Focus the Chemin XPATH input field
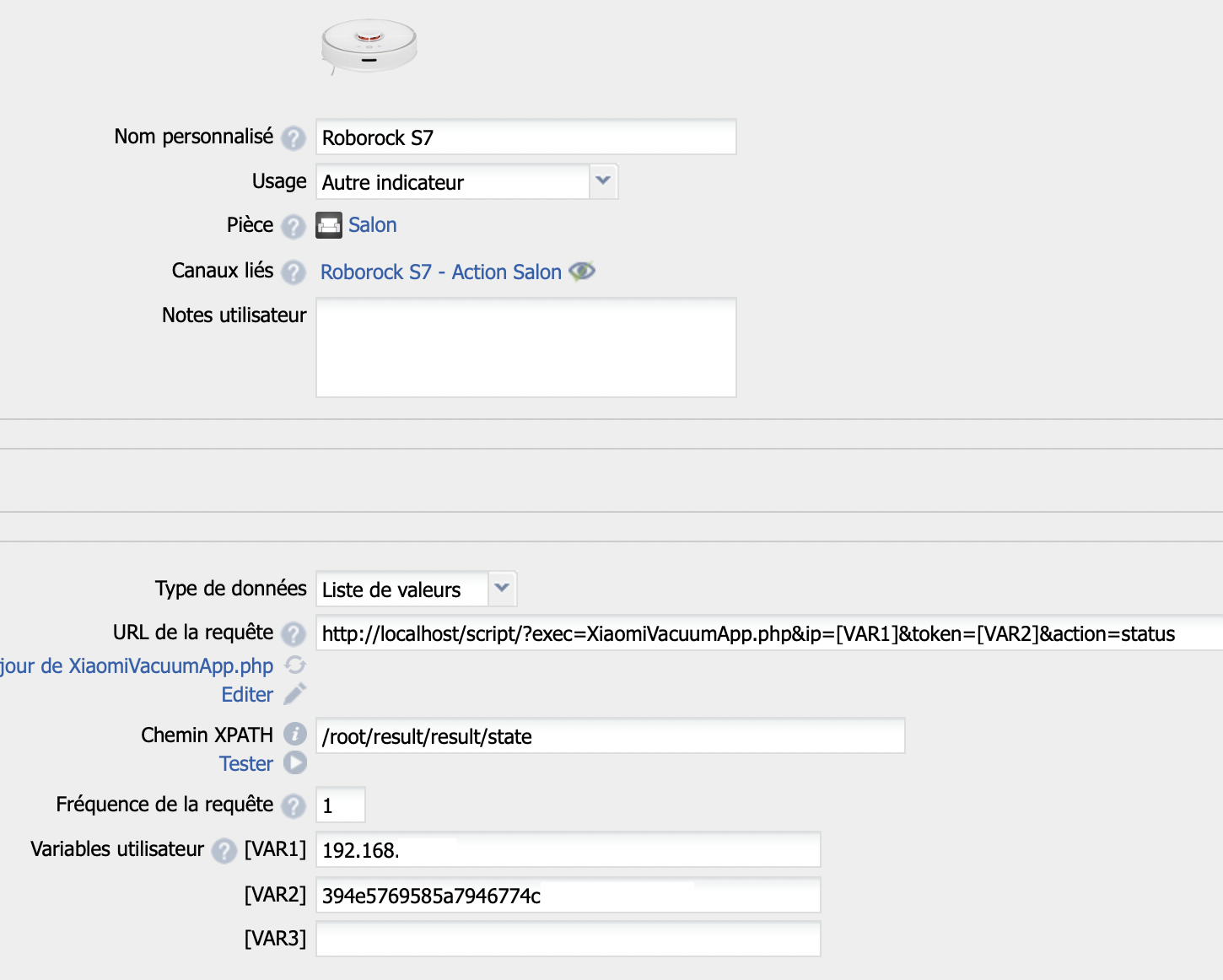Viewport: 1223px width, 980px height. point(611,735)
